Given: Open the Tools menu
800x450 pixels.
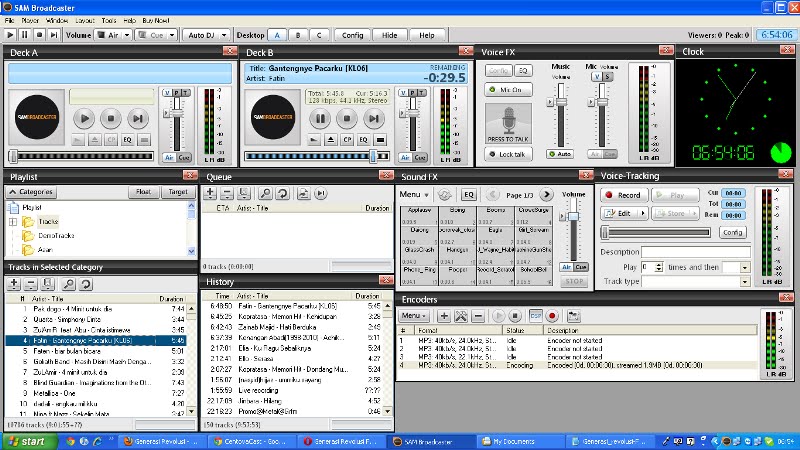Looking at the screenshot, I should coord(109,20).
